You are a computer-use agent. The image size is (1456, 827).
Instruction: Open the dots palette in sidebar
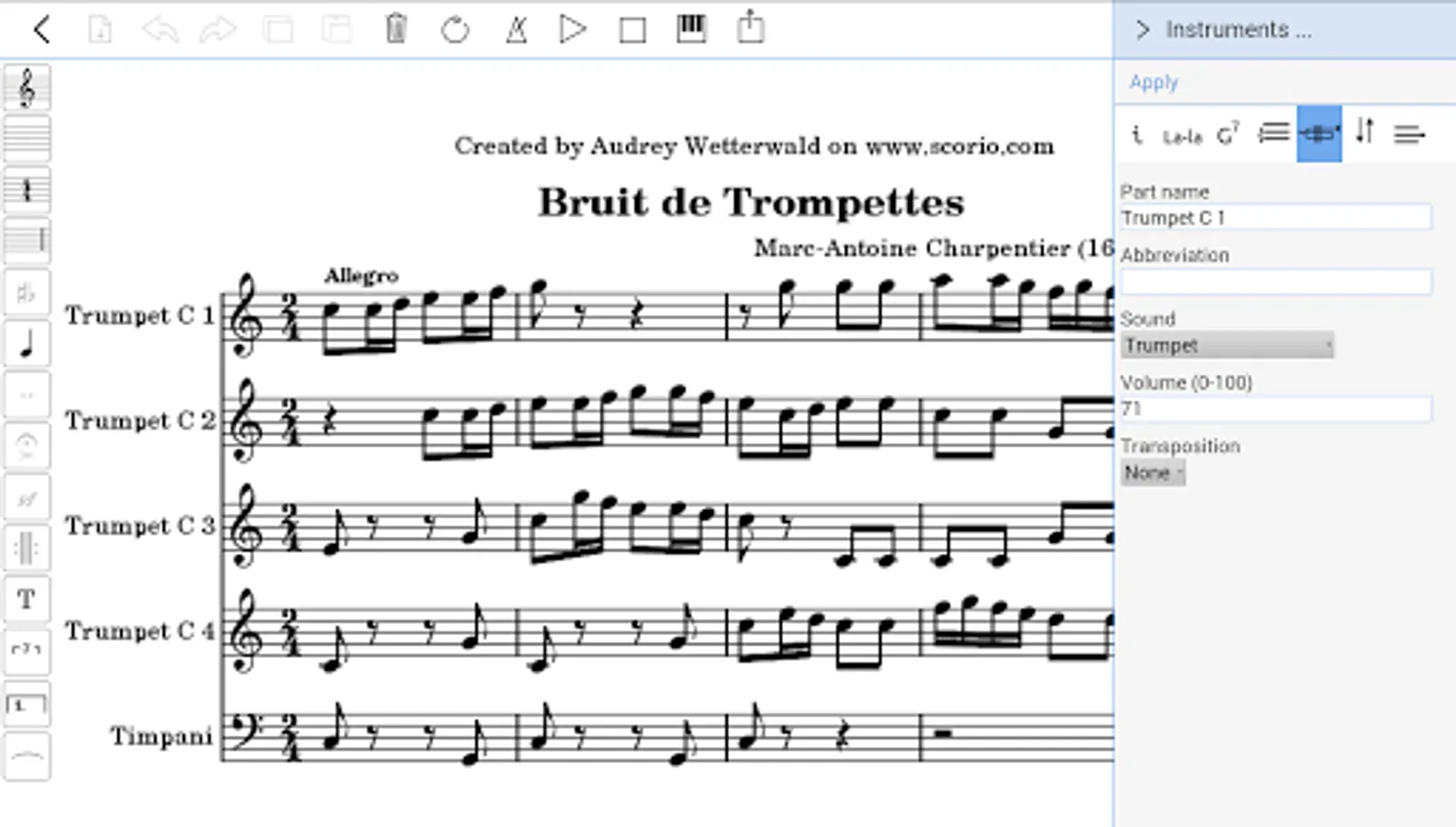point(27,395)
